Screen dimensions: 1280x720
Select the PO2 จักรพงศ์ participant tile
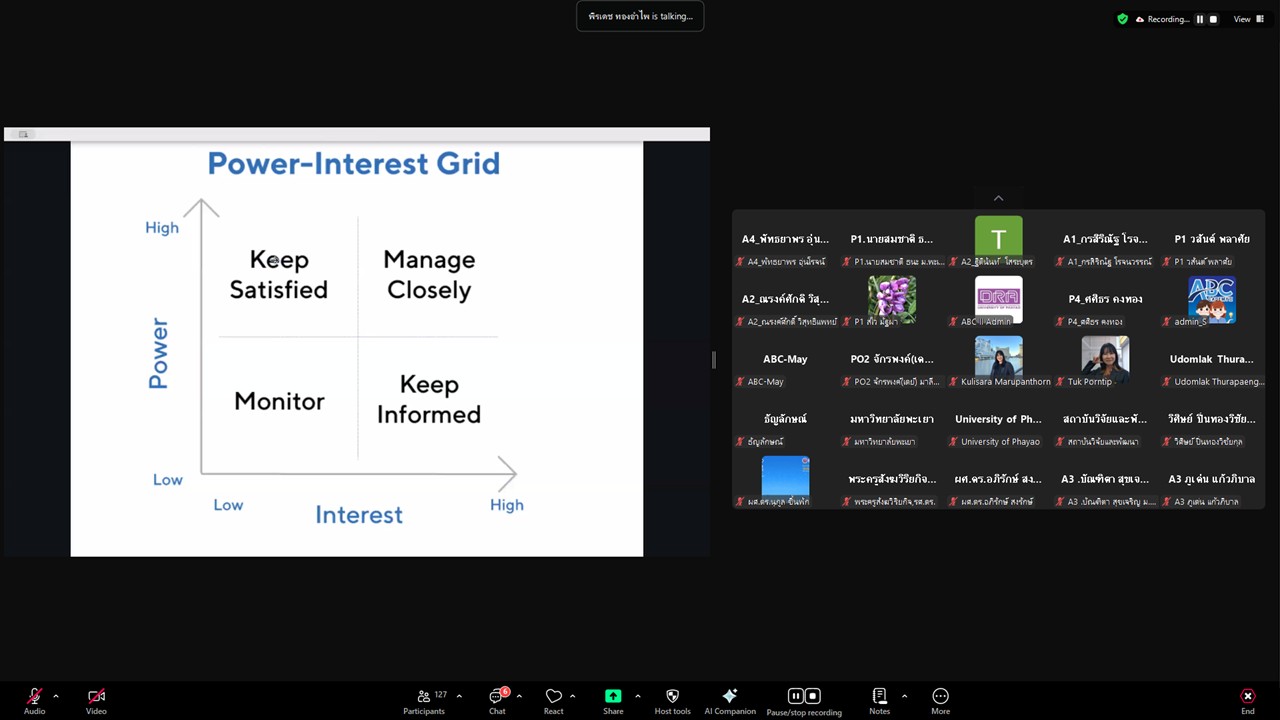pyautogui.click(x=891, y=361)
